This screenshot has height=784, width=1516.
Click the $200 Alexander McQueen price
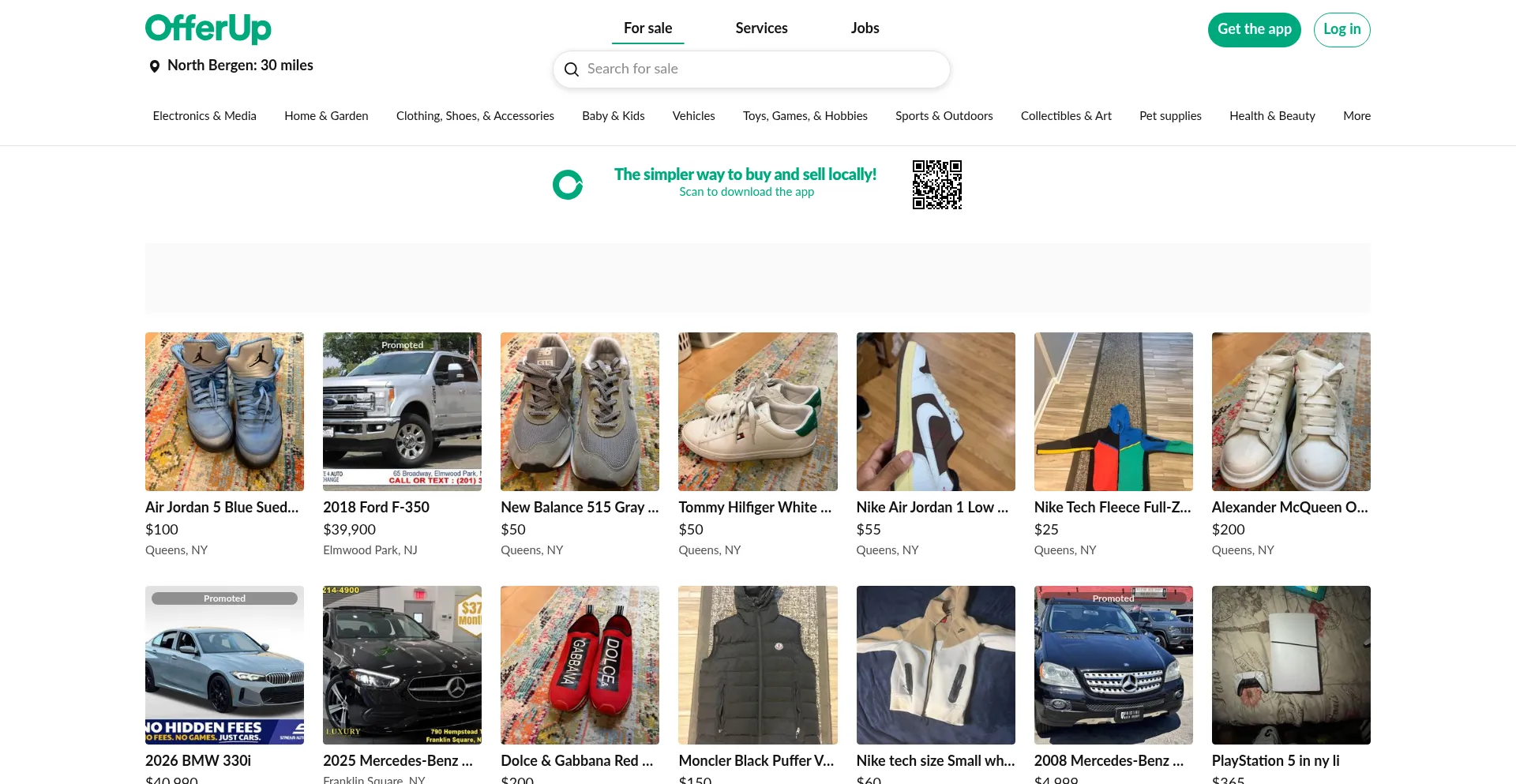click(1229, 530)
